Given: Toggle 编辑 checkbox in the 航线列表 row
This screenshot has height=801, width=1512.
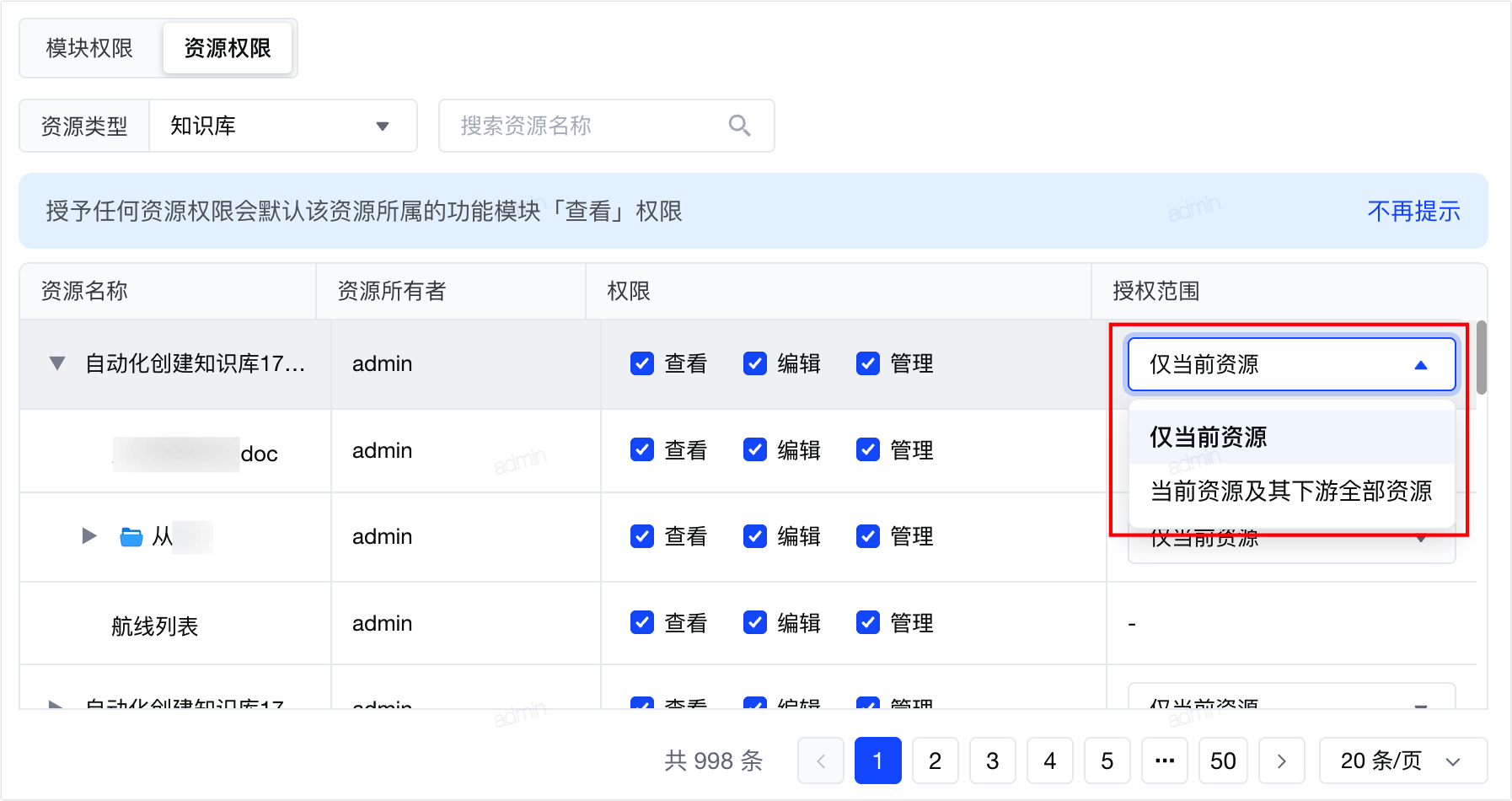Looking at the screenshot, I should click(755, 623).
